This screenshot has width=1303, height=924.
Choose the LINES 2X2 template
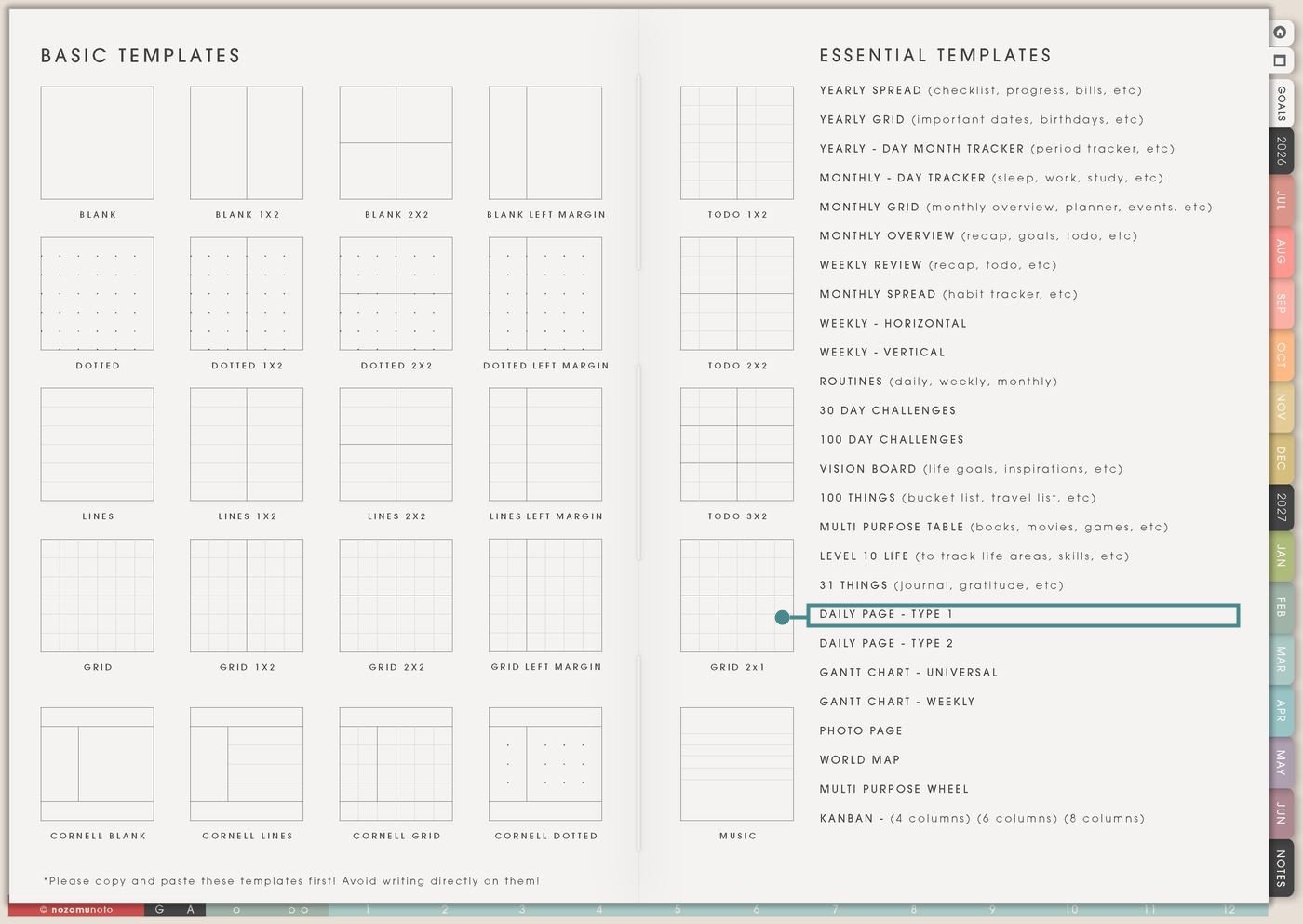tap(396, 445)
